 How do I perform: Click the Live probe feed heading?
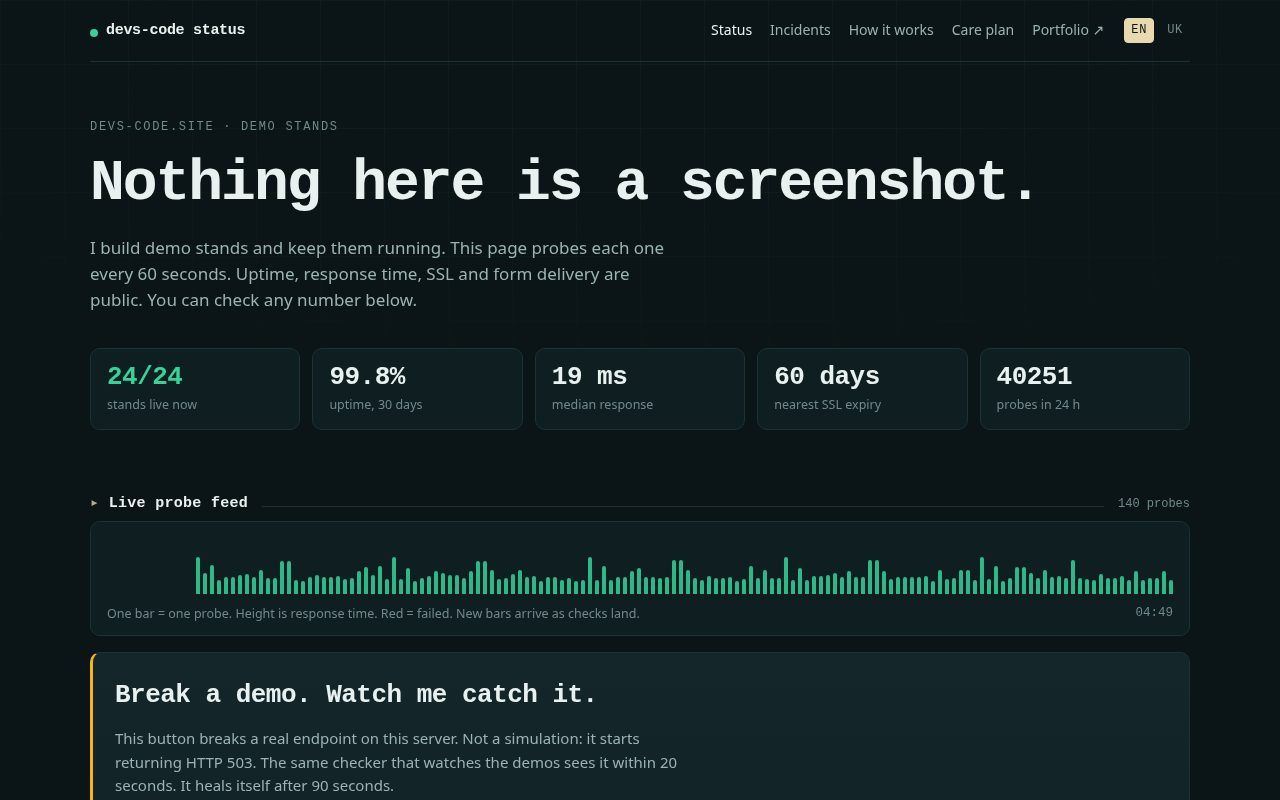click(178, 503)
